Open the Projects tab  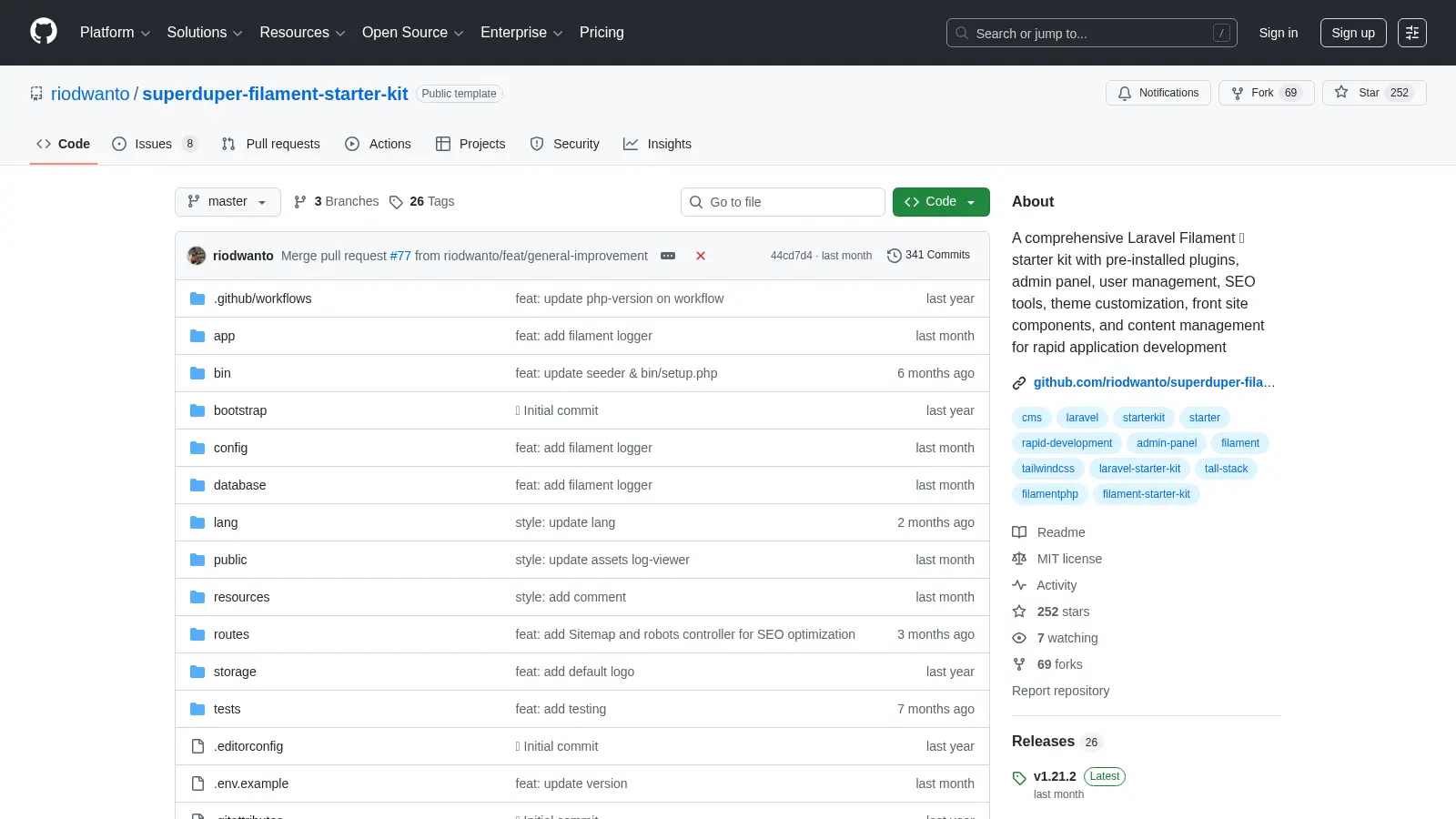(x=470, y=144)
